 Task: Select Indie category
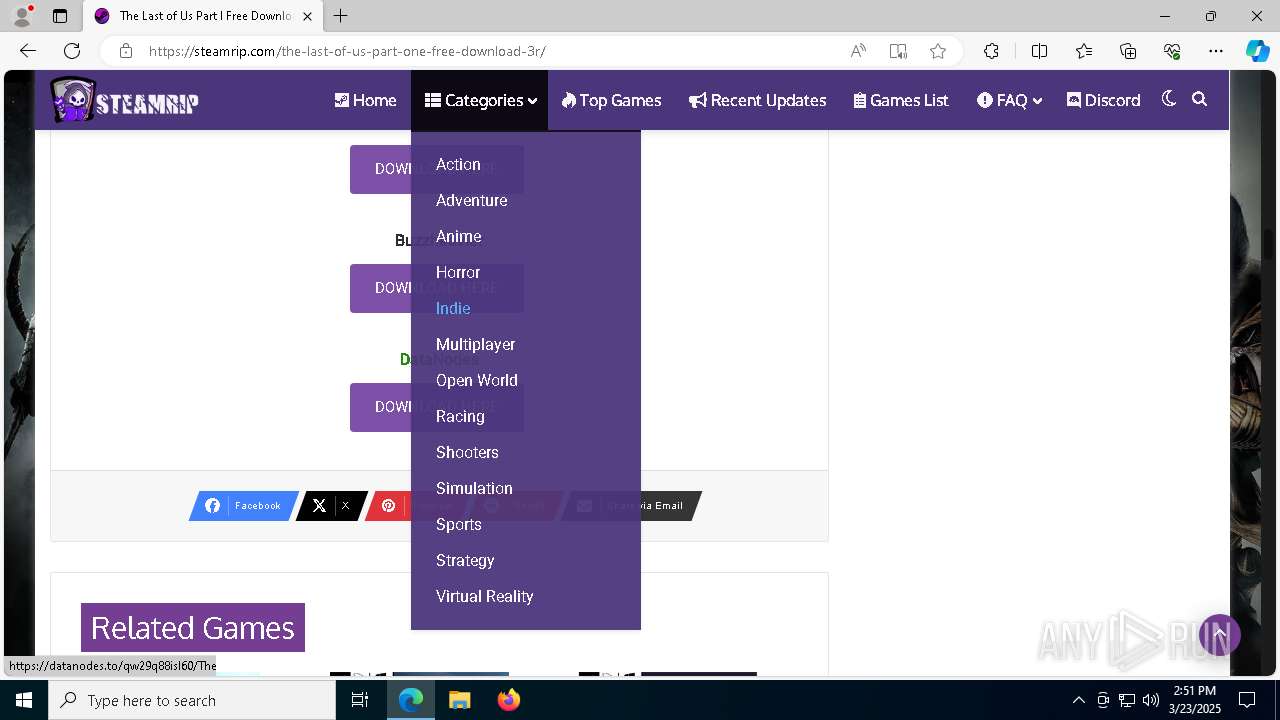pos(453,308)
